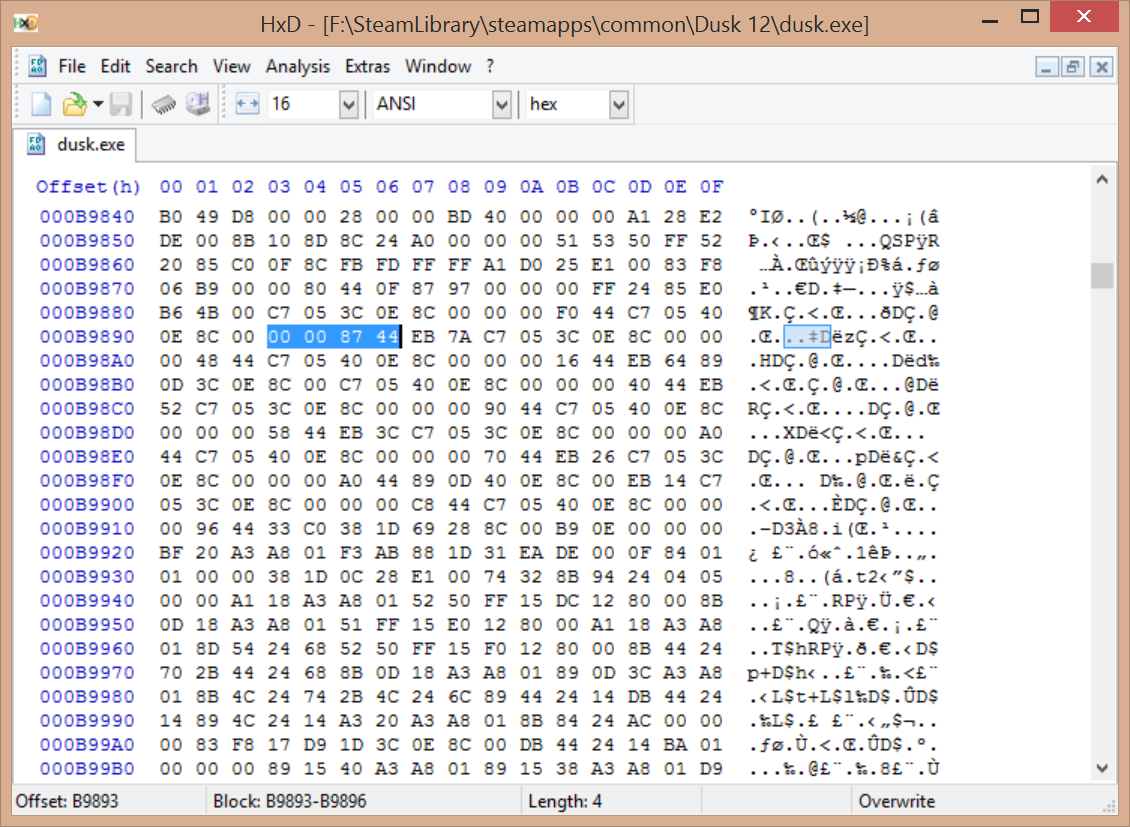This screenshot has height=827, width=1130.
Task: Open the Search menu
Action: (171, 67)
